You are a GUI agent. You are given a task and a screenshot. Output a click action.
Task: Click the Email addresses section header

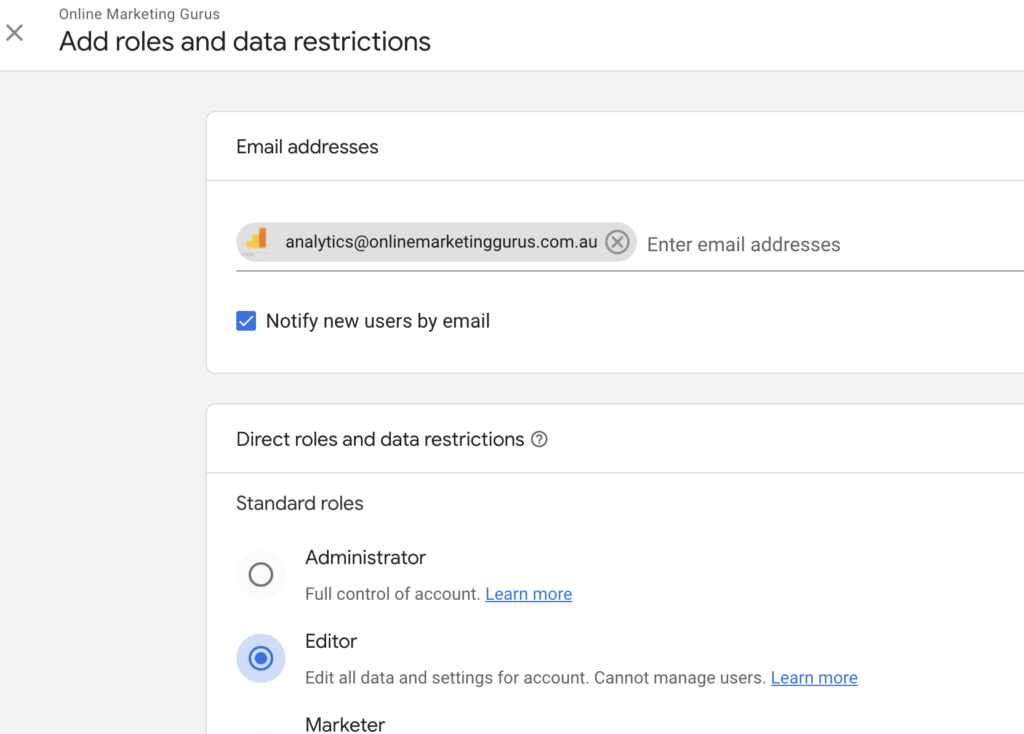click(307, 146)
